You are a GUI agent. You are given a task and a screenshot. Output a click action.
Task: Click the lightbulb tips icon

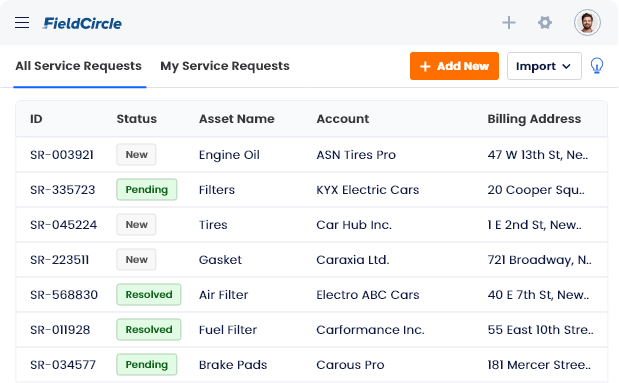click(596, 66)
